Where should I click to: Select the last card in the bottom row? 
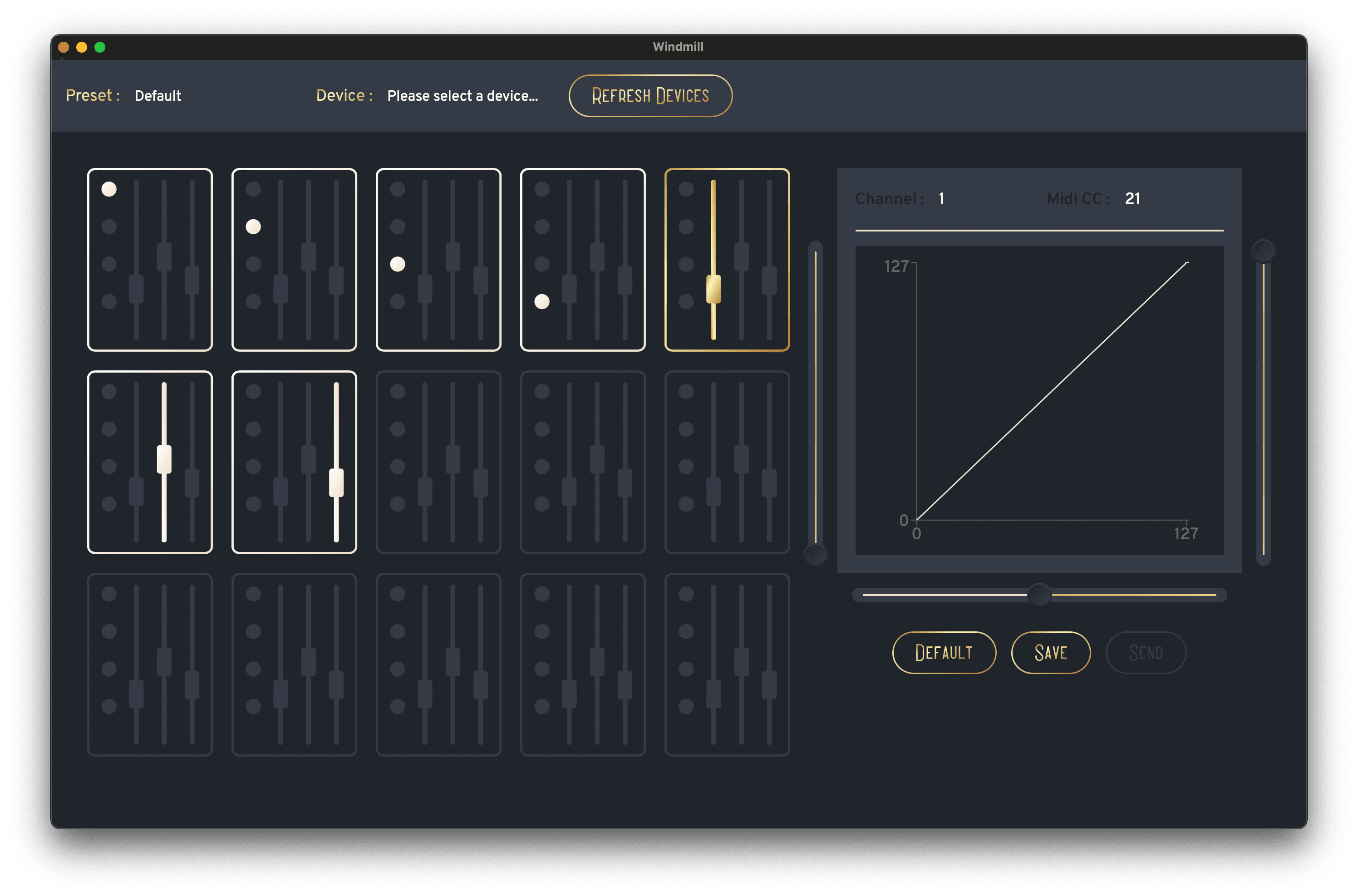coord(727,665)
